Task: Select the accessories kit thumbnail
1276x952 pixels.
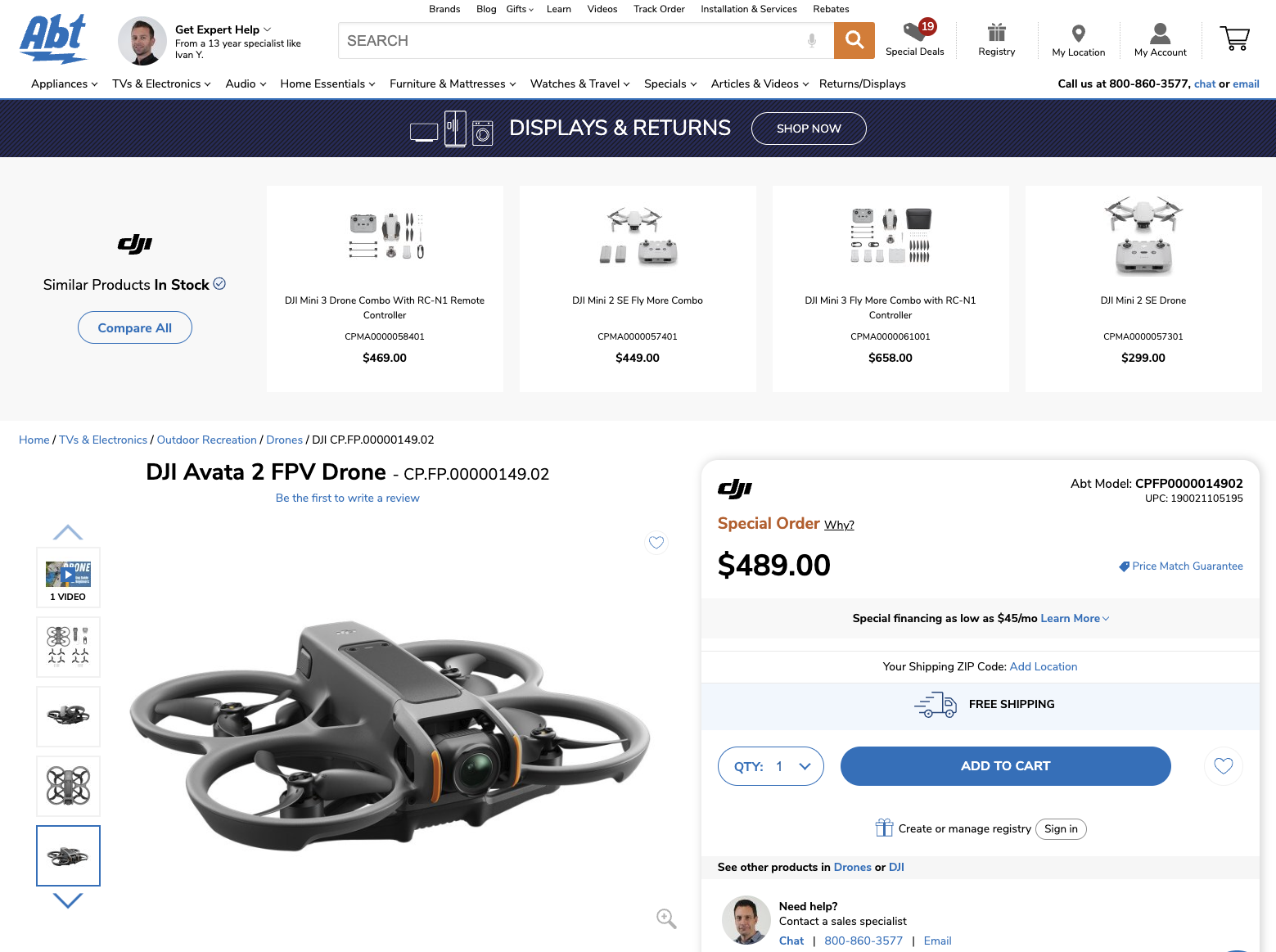Action: (x=68, y=647)
